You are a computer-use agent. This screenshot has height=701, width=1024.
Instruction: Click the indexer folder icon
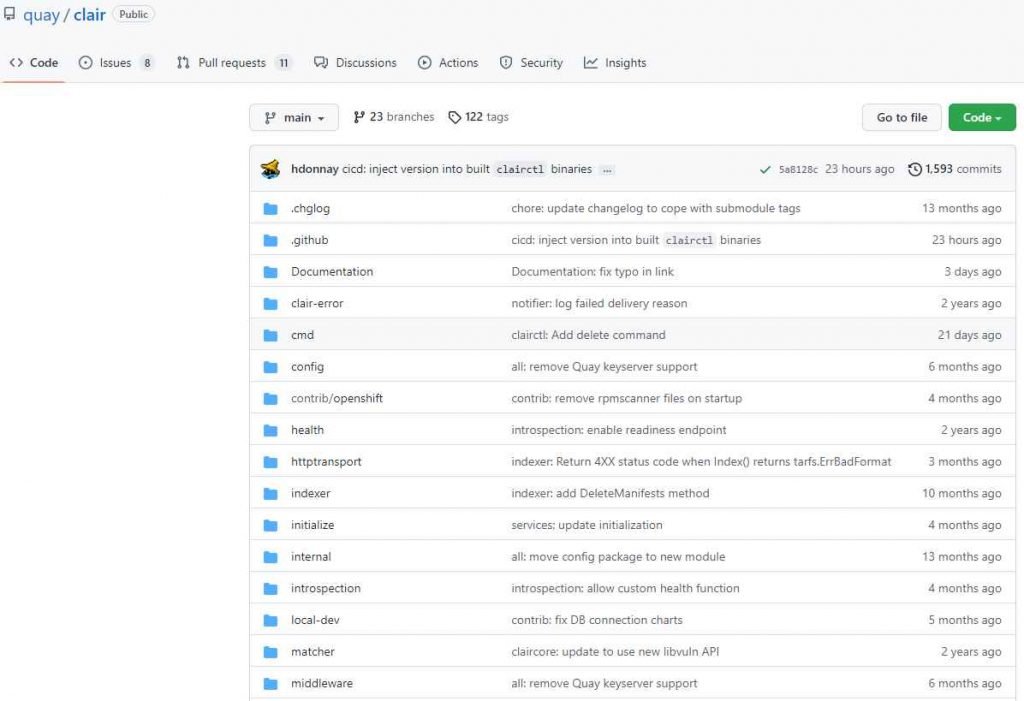pyautogui.click(x=270, y=494)
